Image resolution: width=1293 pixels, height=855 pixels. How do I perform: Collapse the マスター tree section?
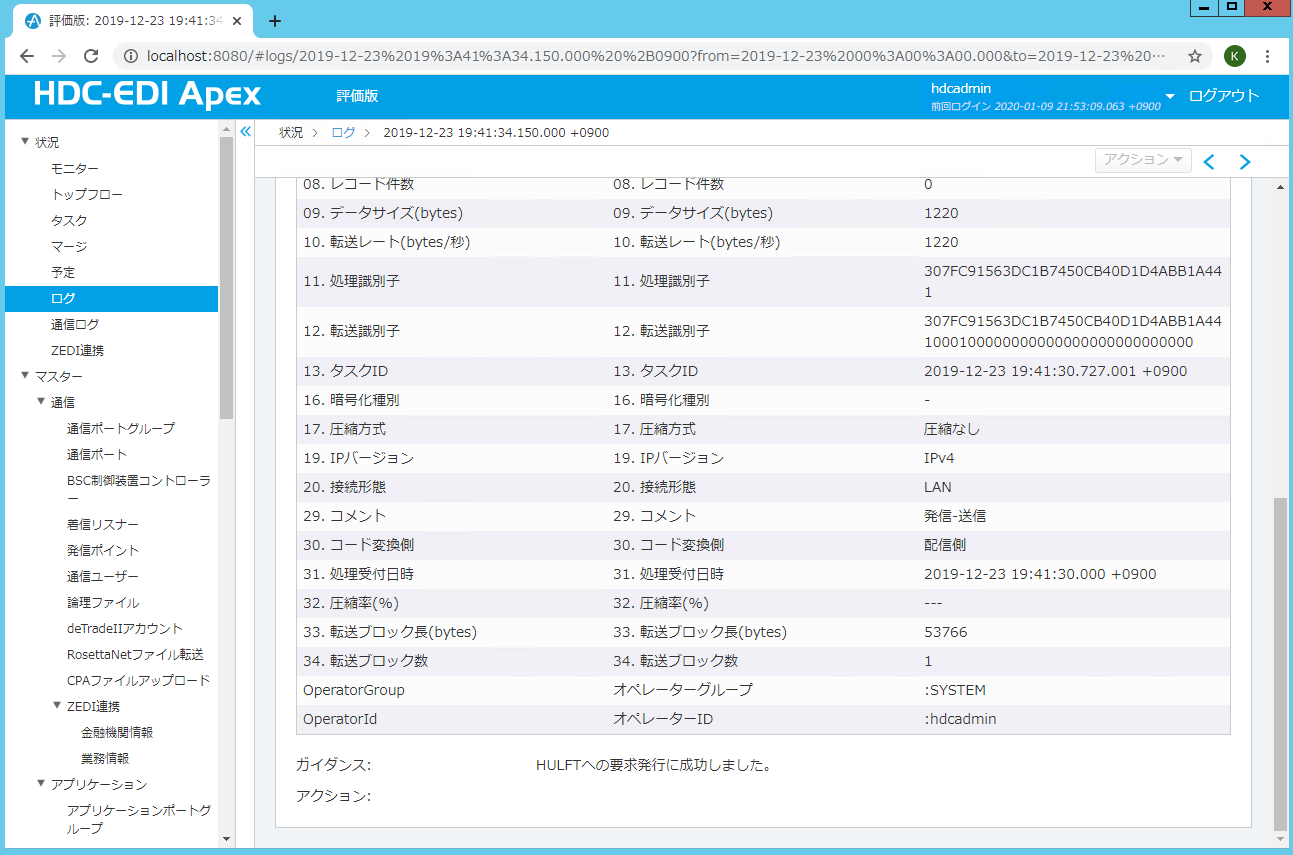(x=25, y=376)
